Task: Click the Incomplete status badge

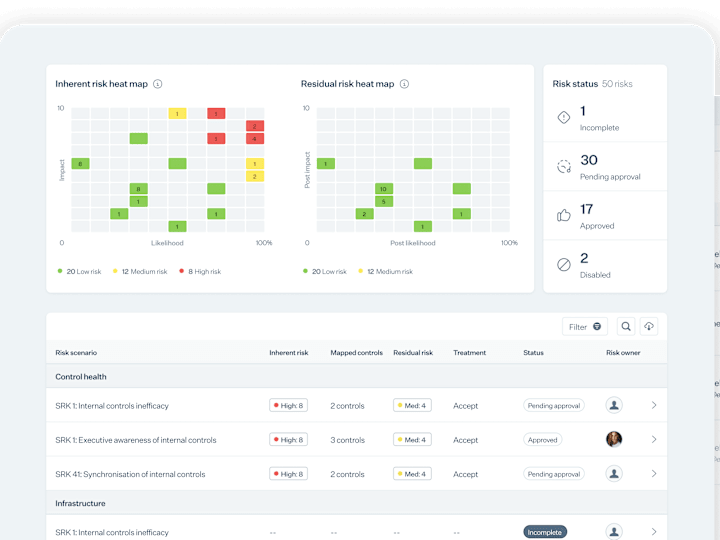Action: [545, 532]
